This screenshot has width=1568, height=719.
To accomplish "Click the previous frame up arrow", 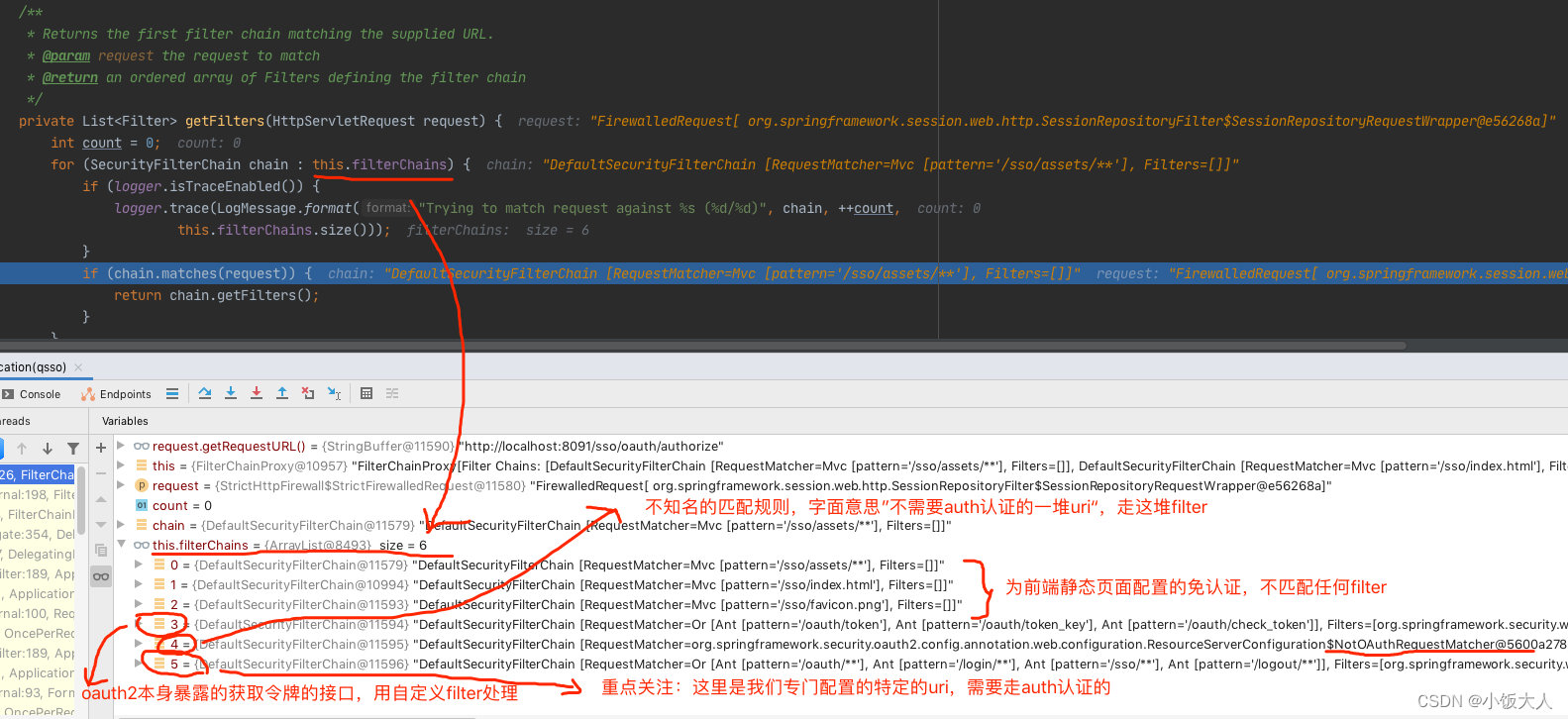I will 22,449.
